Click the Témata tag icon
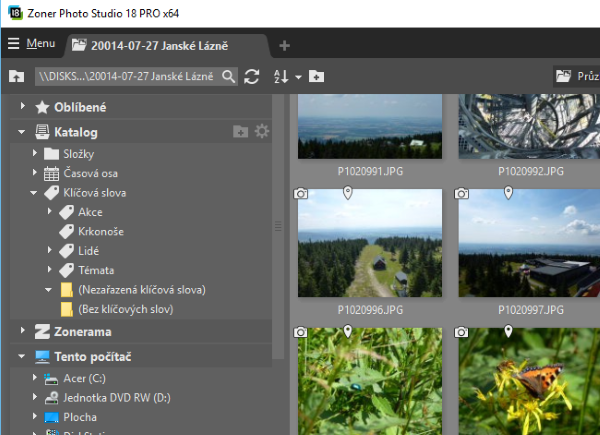Image resolution: width=600 pixels, height=435 pixels. tap(67, 270)
